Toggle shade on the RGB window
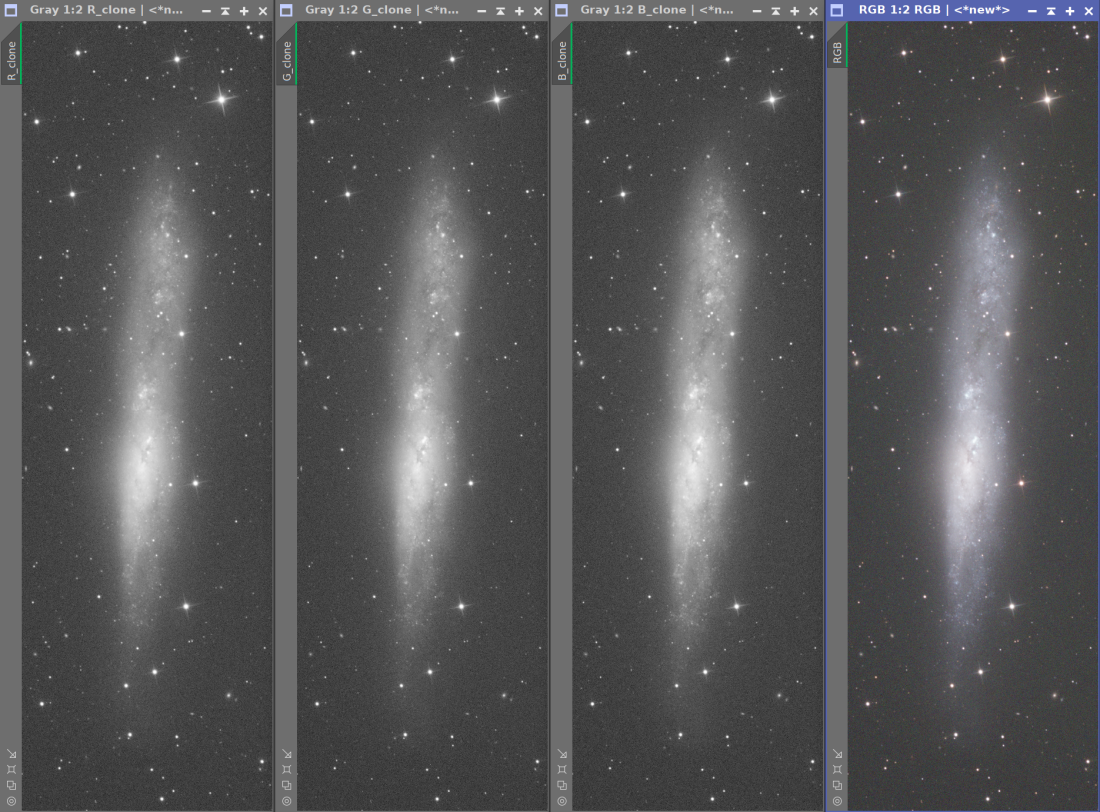Image resolution: width=1100 pixels, height=812 pixels. click(x=1051, y=11)
